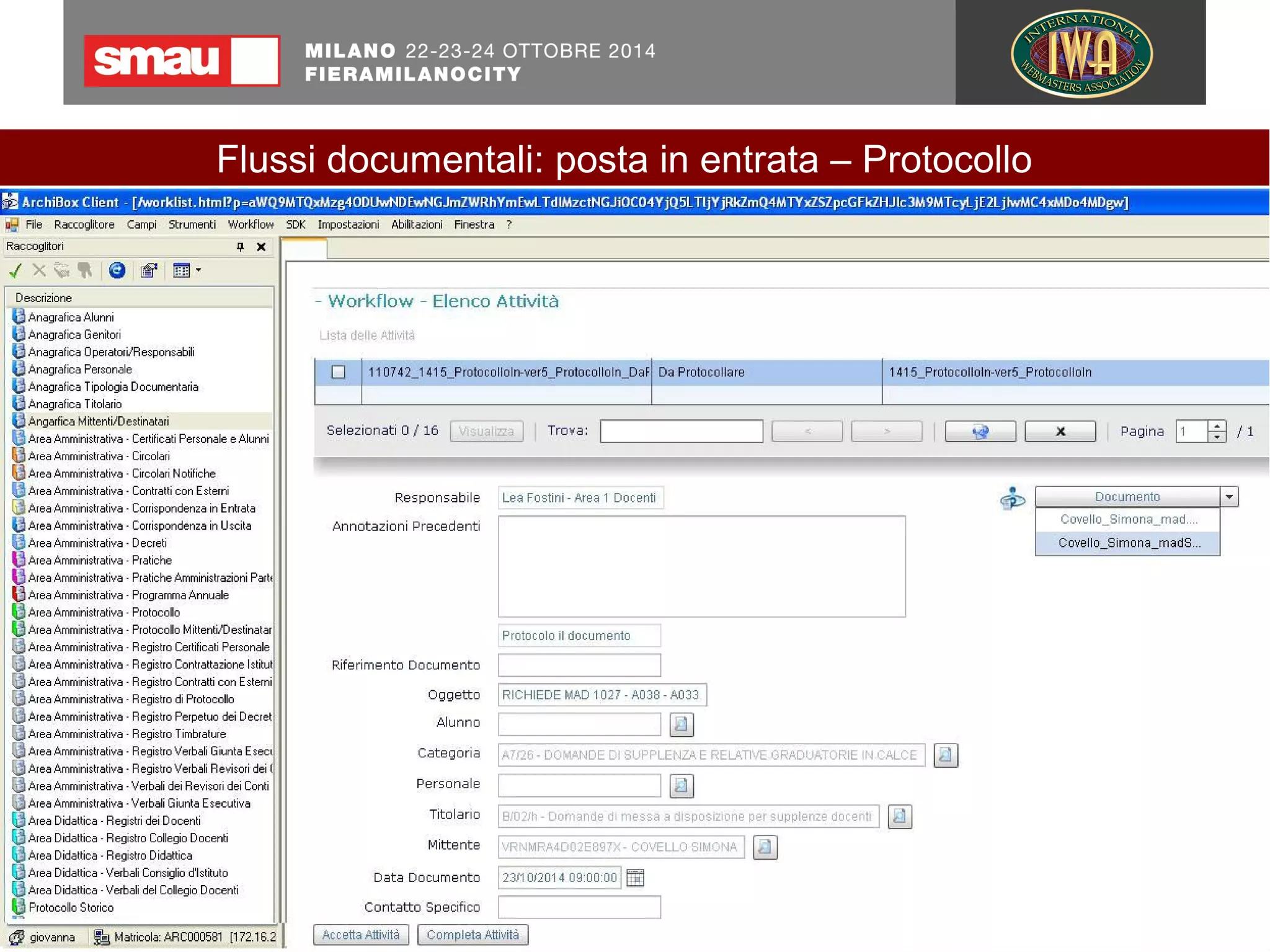Click the Annotazioni Precedenti text area
This screenshot has height=952, width=1270.
coord(702,566)
